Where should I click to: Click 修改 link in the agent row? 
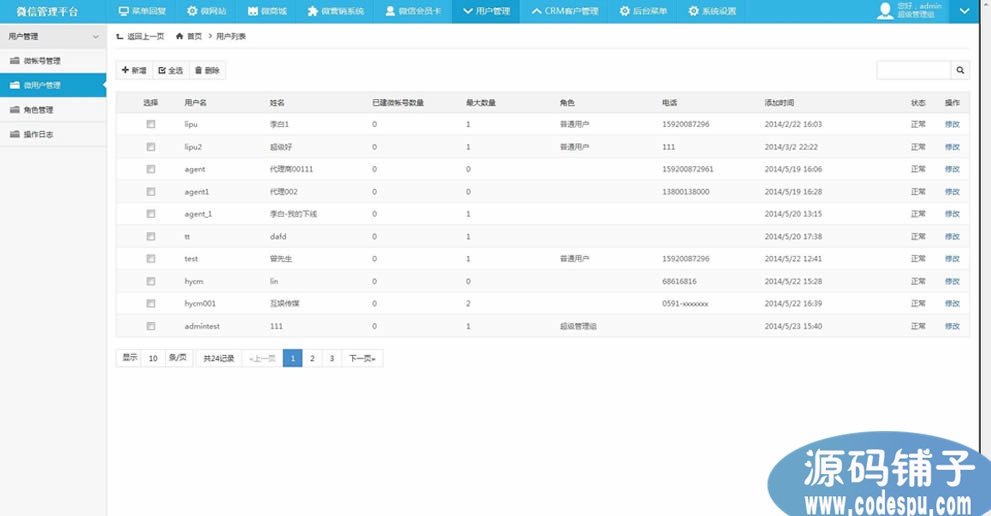[952, 169]
